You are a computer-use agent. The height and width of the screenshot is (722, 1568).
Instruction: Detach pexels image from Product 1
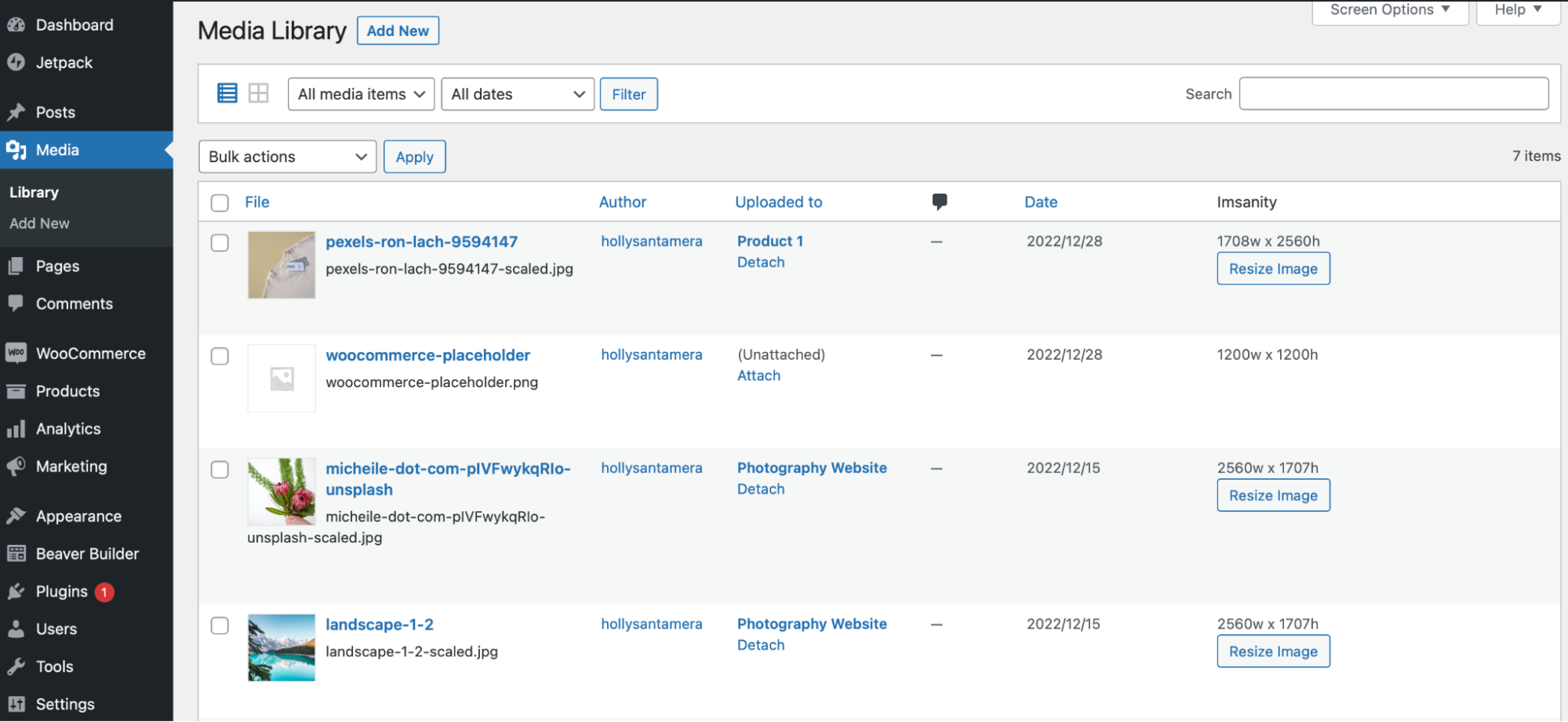click(x=760, y=263)
